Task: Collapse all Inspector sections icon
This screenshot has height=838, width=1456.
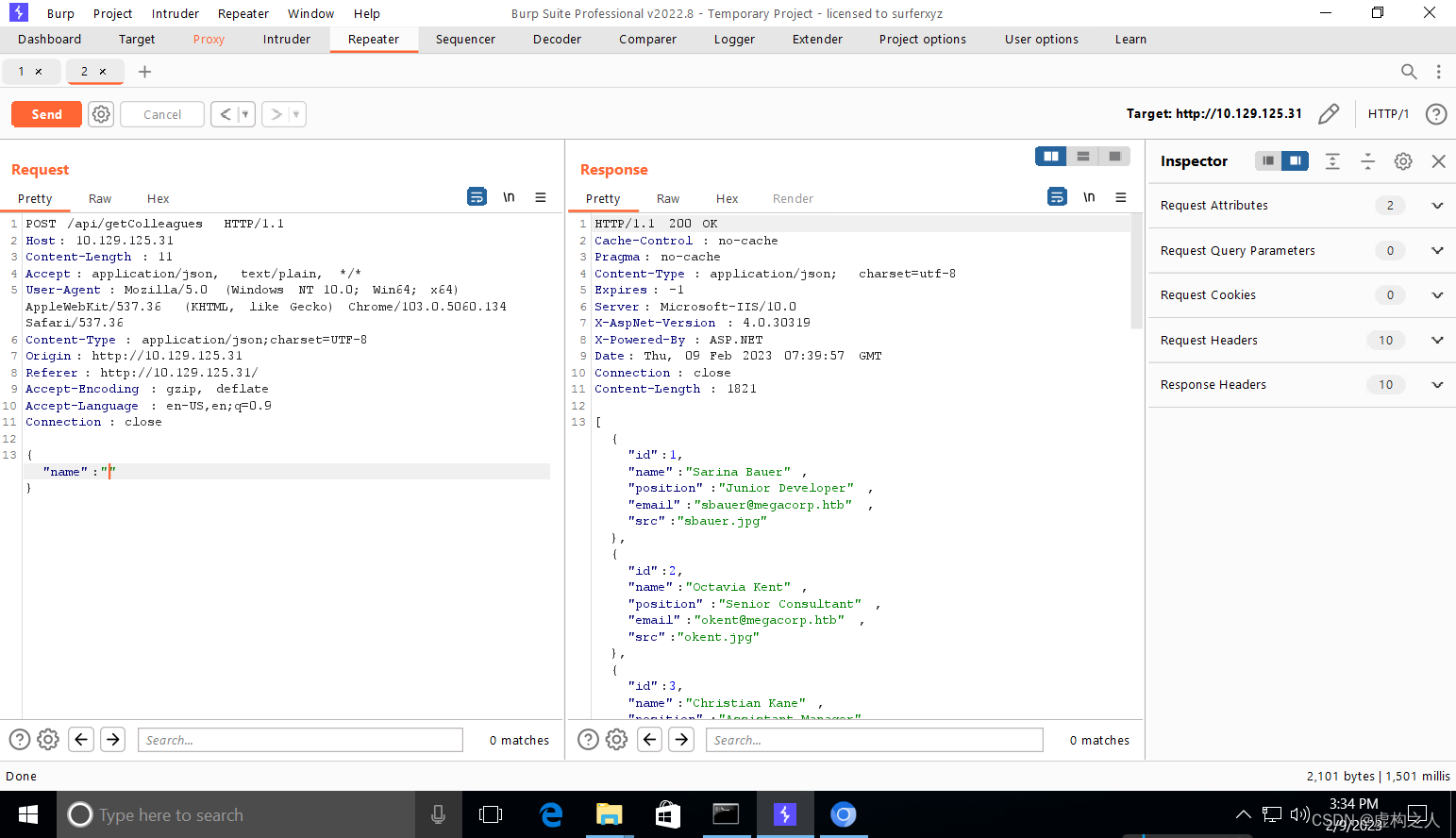Action: 1368,161
